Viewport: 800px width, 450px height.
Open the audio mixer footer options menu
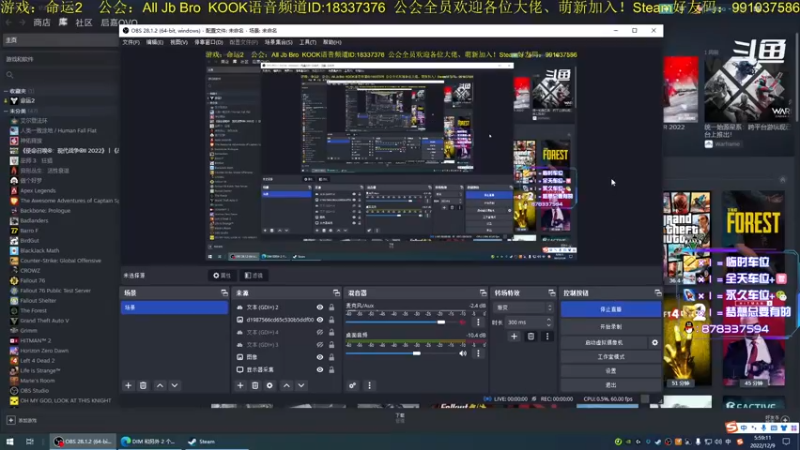coord(369,386)
